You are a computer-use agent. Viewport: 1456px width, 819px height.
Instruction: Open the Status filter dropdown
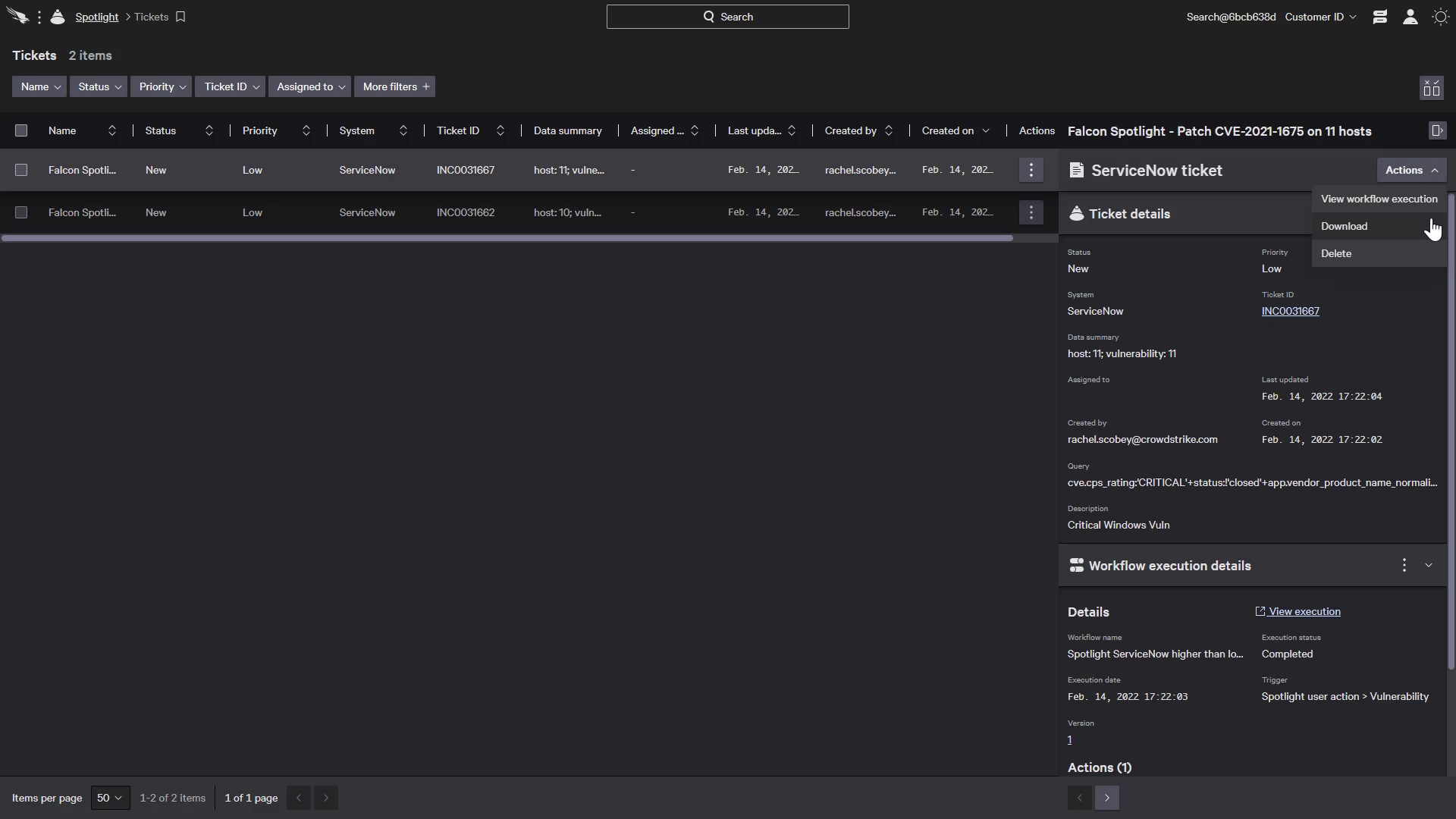tap(99, 86)
